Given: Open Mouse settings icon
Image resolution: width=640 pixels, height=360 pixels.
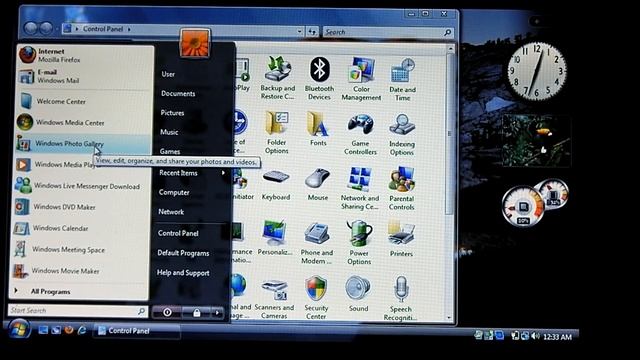Looking at the screenshot, I should pyautogui.click(x=318, y=184).
